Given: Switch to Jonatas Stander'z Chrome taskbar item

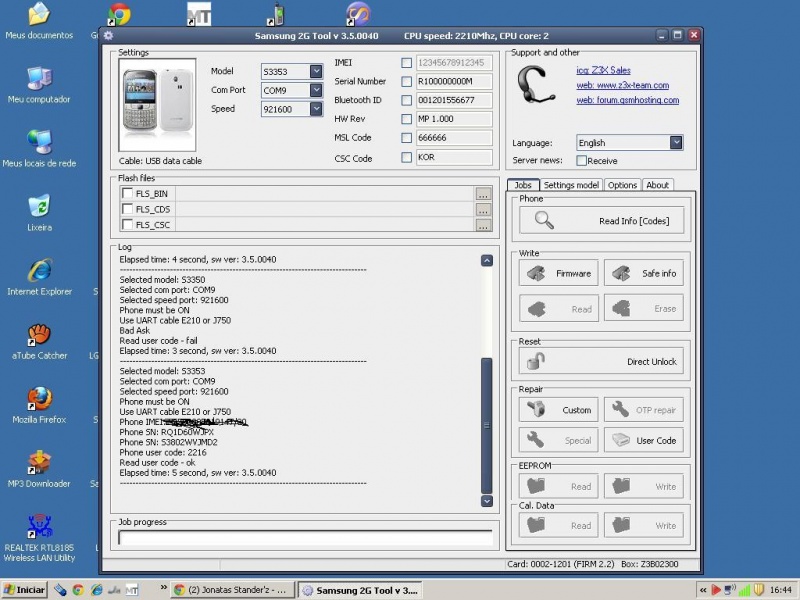Looking at the screenshot, I should pos(233,590).
